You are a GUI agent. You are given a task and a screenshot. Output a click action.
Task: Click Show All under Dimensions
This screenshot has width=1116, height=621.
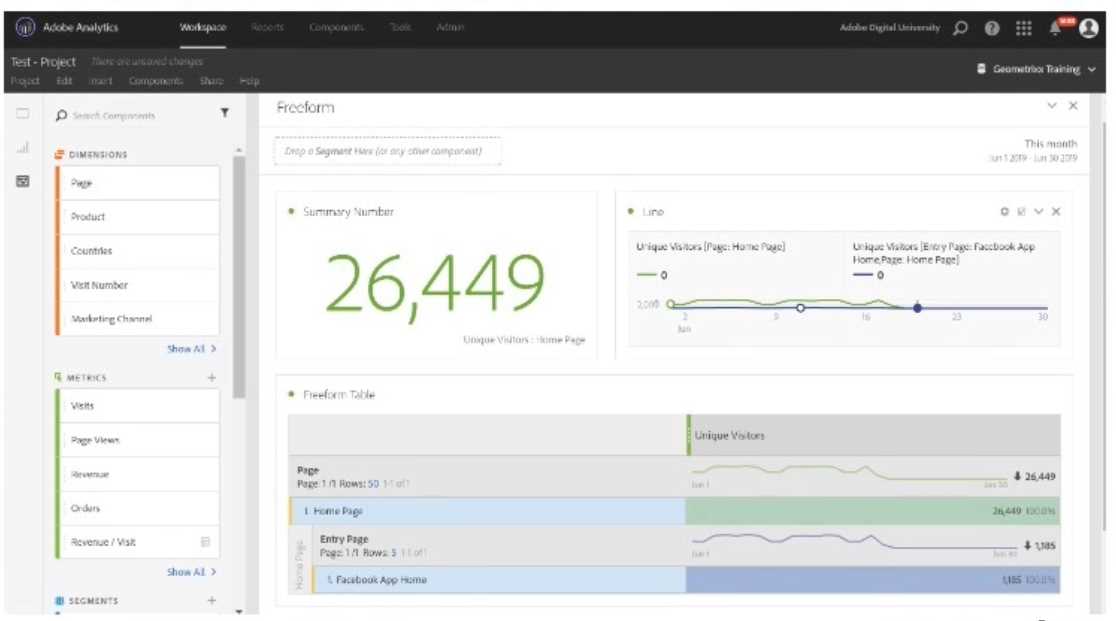click(191, 349)
